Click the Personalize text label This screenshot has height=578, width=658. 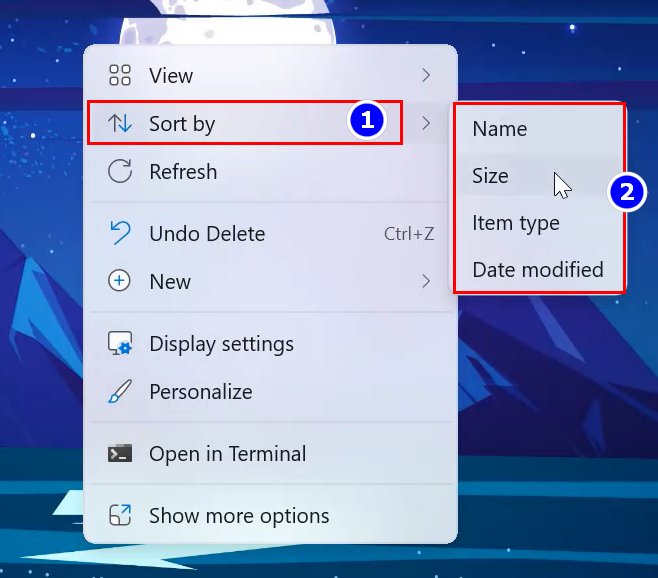(x=200, y=392)
